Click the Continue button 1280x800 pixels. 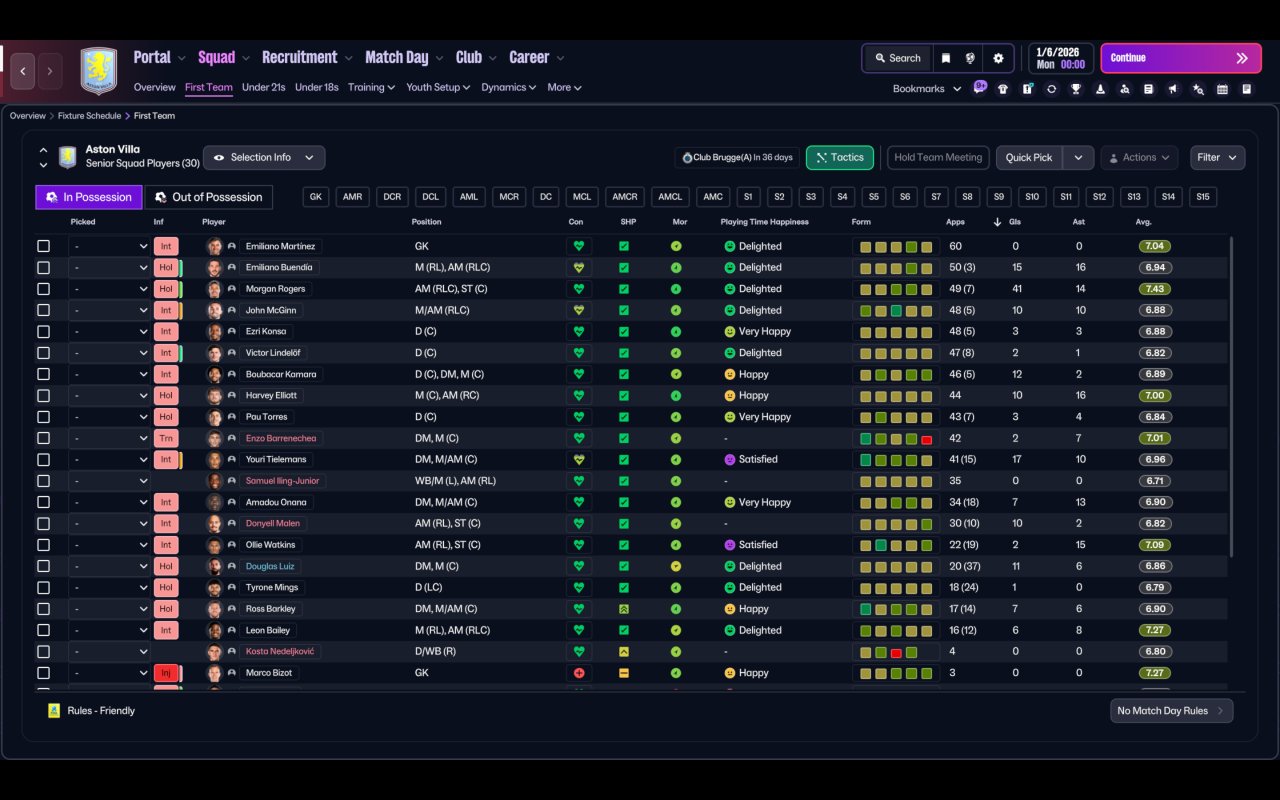click(1181, 58)
